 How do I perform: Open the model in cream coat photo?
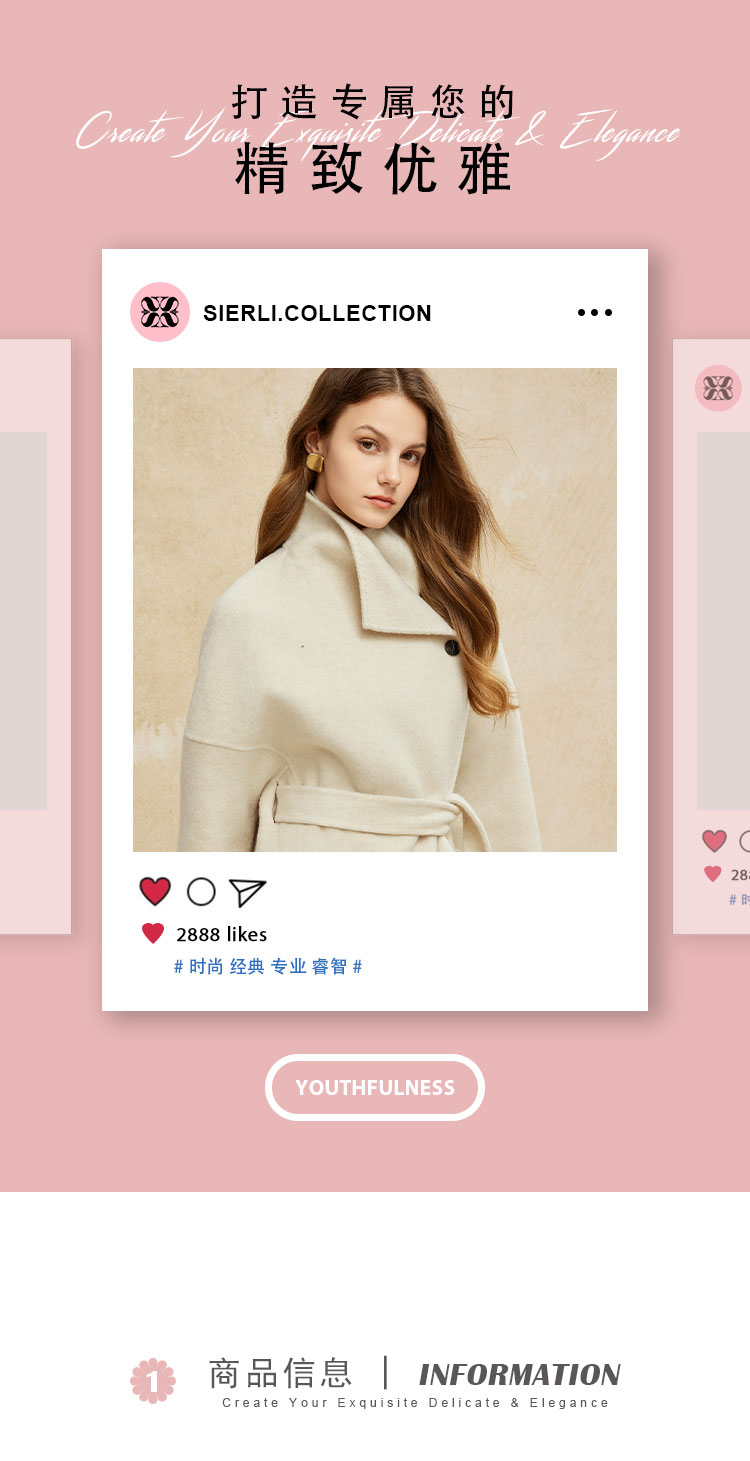(375, 610)
